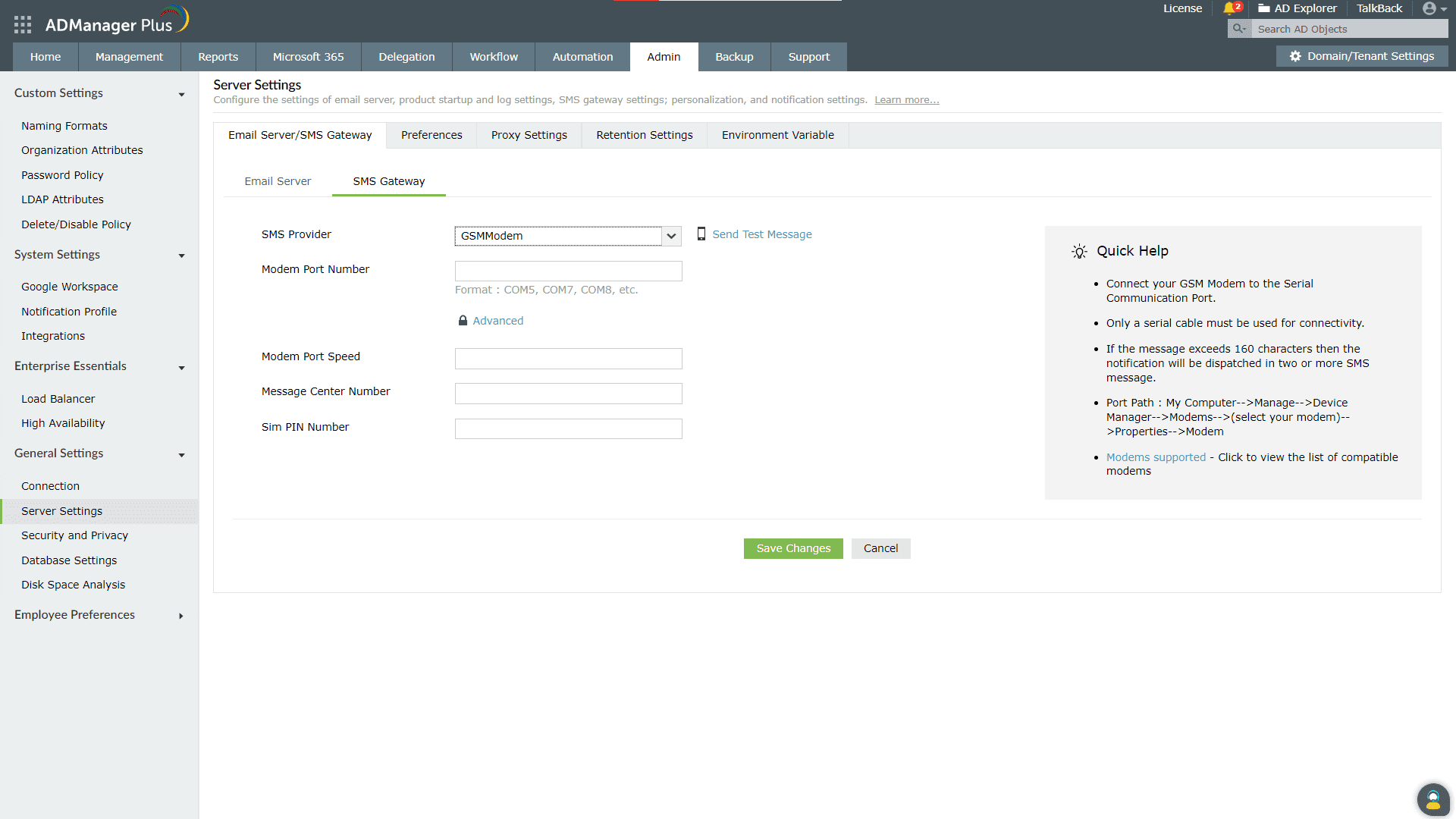Click the lock icon next to Advanced
Screen dimensions: 1456x819
(463, 320)
